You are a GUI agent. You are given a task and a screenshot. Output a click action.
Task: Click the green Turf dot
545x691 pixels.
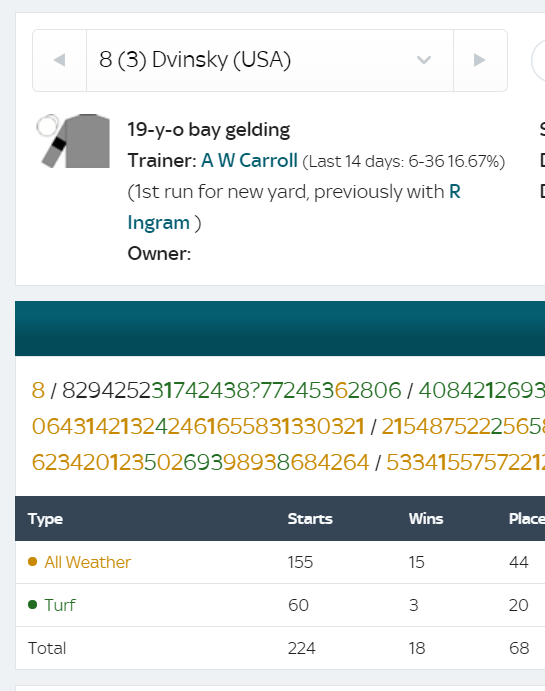[32, 604]
